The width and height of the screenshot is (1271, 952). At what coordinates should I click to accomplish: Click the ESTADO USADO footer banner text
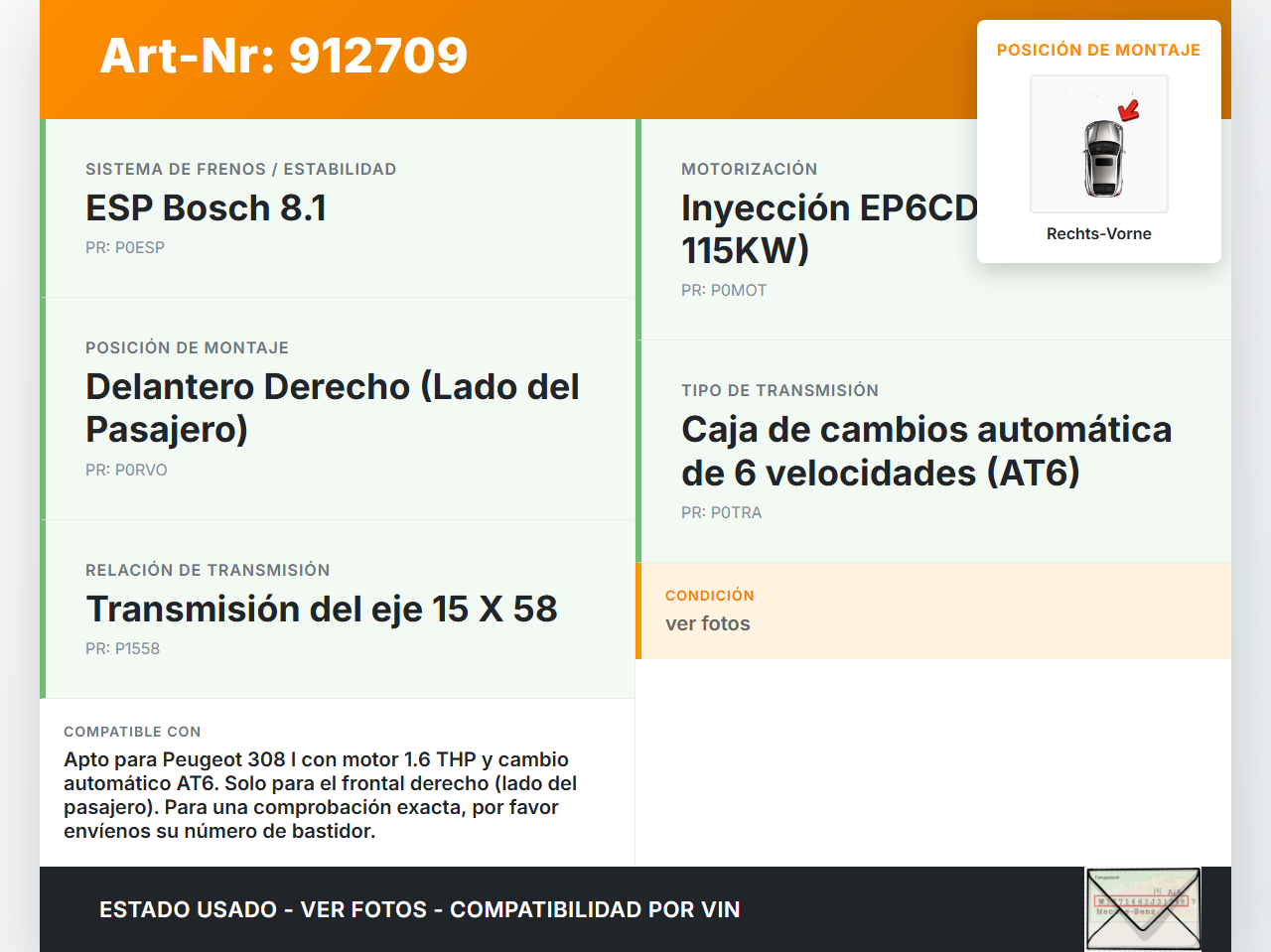click(419, 909)
